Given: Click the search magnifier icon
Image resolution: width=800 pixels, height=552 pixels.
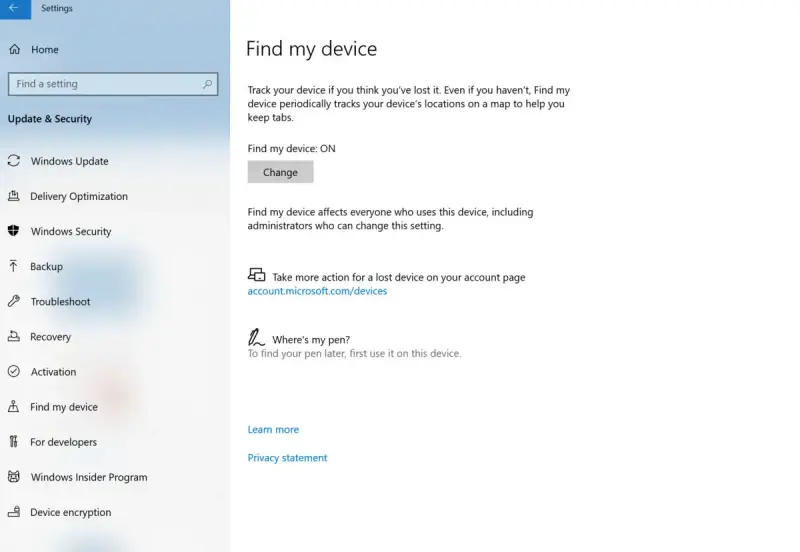Looking at the screenshot, I should tap(207, 84).
